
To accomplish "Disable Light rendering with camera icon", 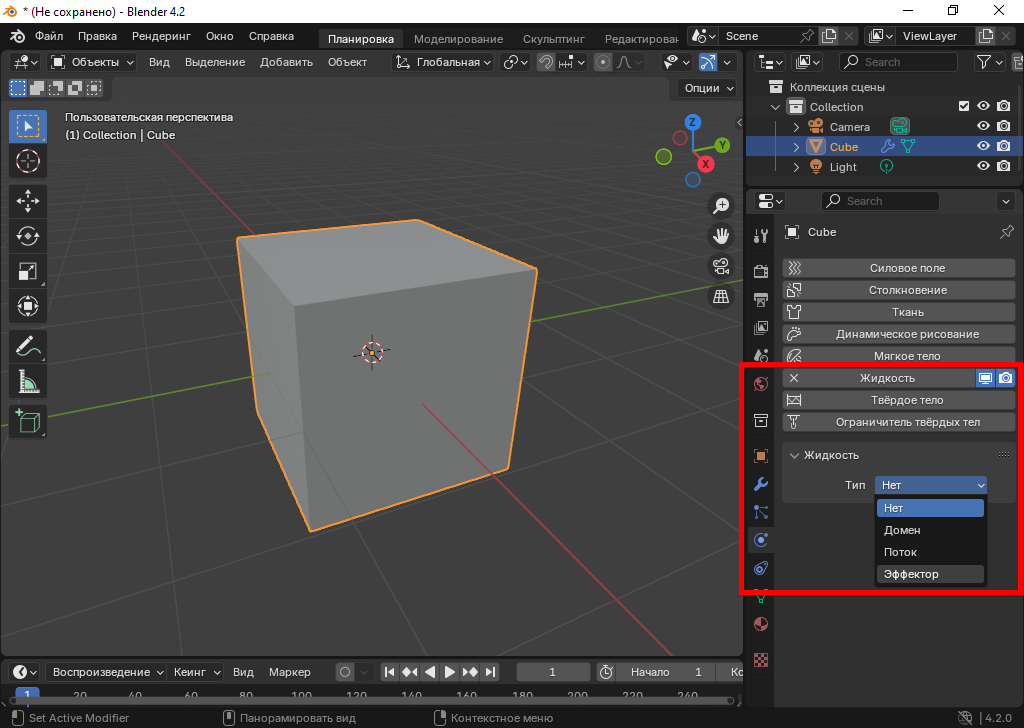I will [x=1003, y=167].
